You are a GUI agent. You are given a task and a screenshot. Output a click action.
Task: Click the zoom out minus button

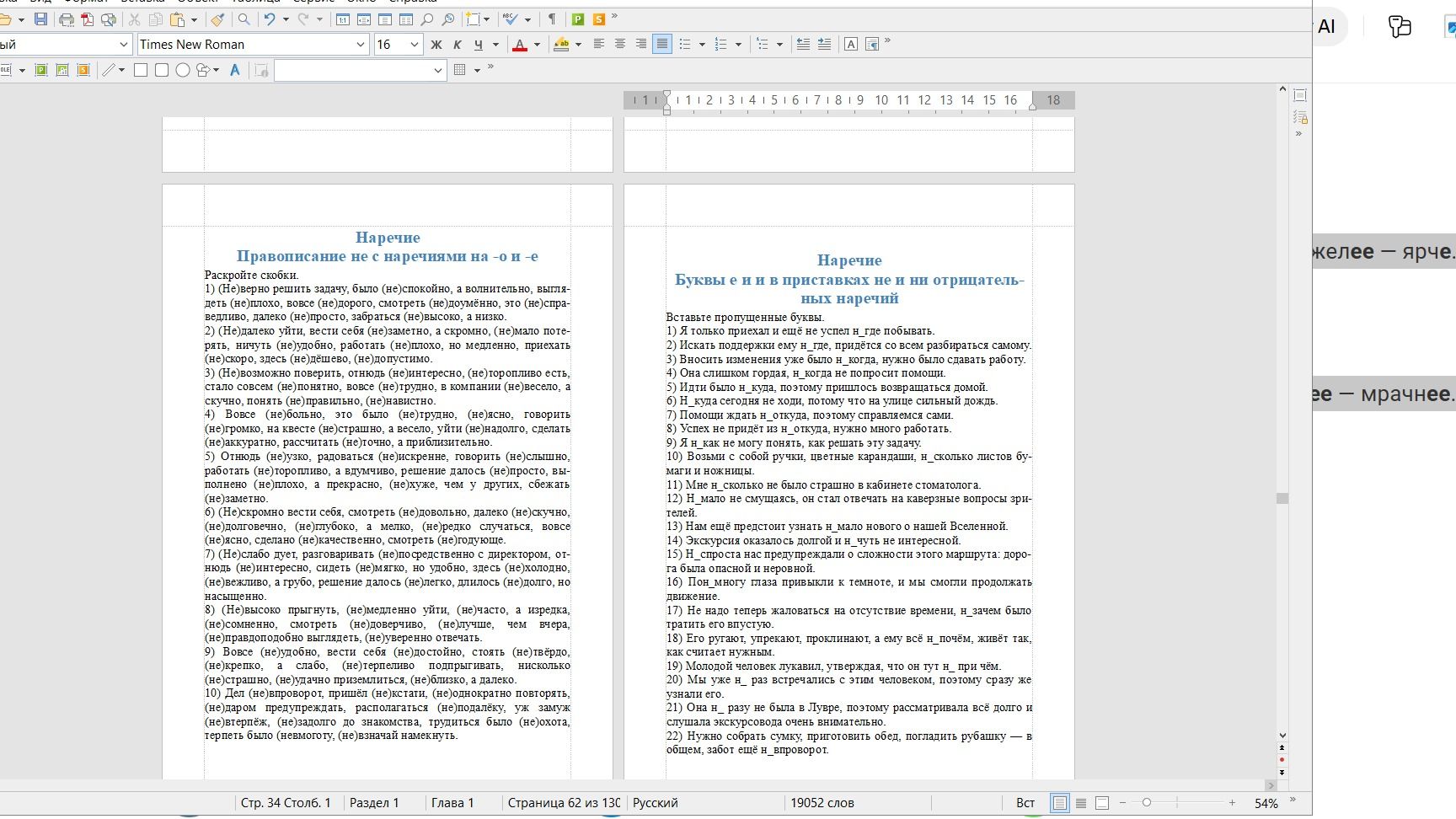point(1121,803)
